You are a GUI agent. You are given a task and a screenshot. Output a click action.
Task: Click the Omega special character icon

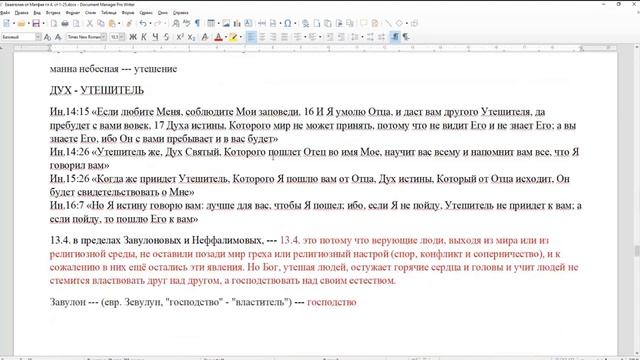tap(288, 23)
